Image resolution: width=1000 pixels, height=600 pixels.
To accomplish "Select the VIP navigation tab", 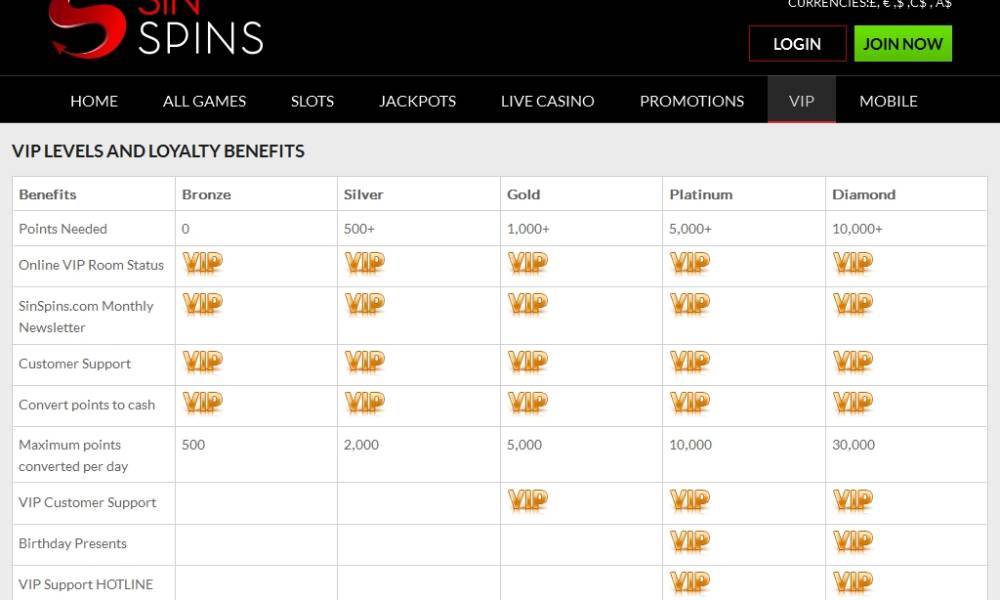I will (x=802, y=100).
